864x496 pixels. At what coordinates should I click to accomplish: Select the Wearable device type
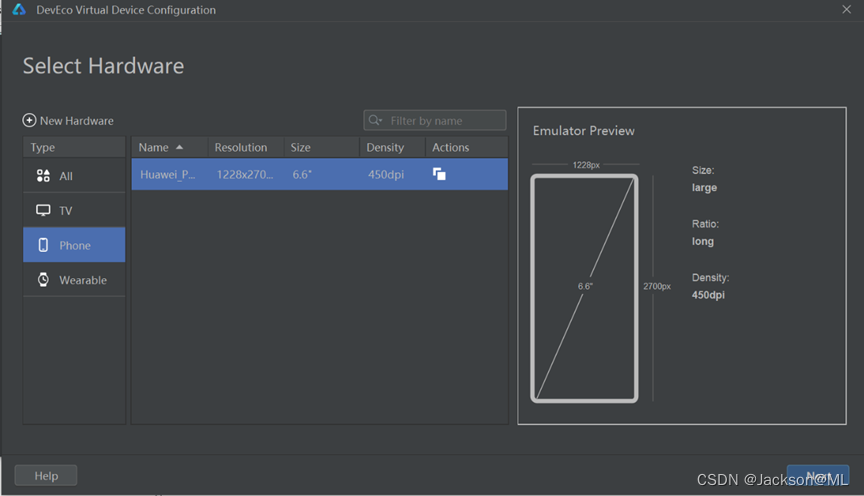(74, 279)
